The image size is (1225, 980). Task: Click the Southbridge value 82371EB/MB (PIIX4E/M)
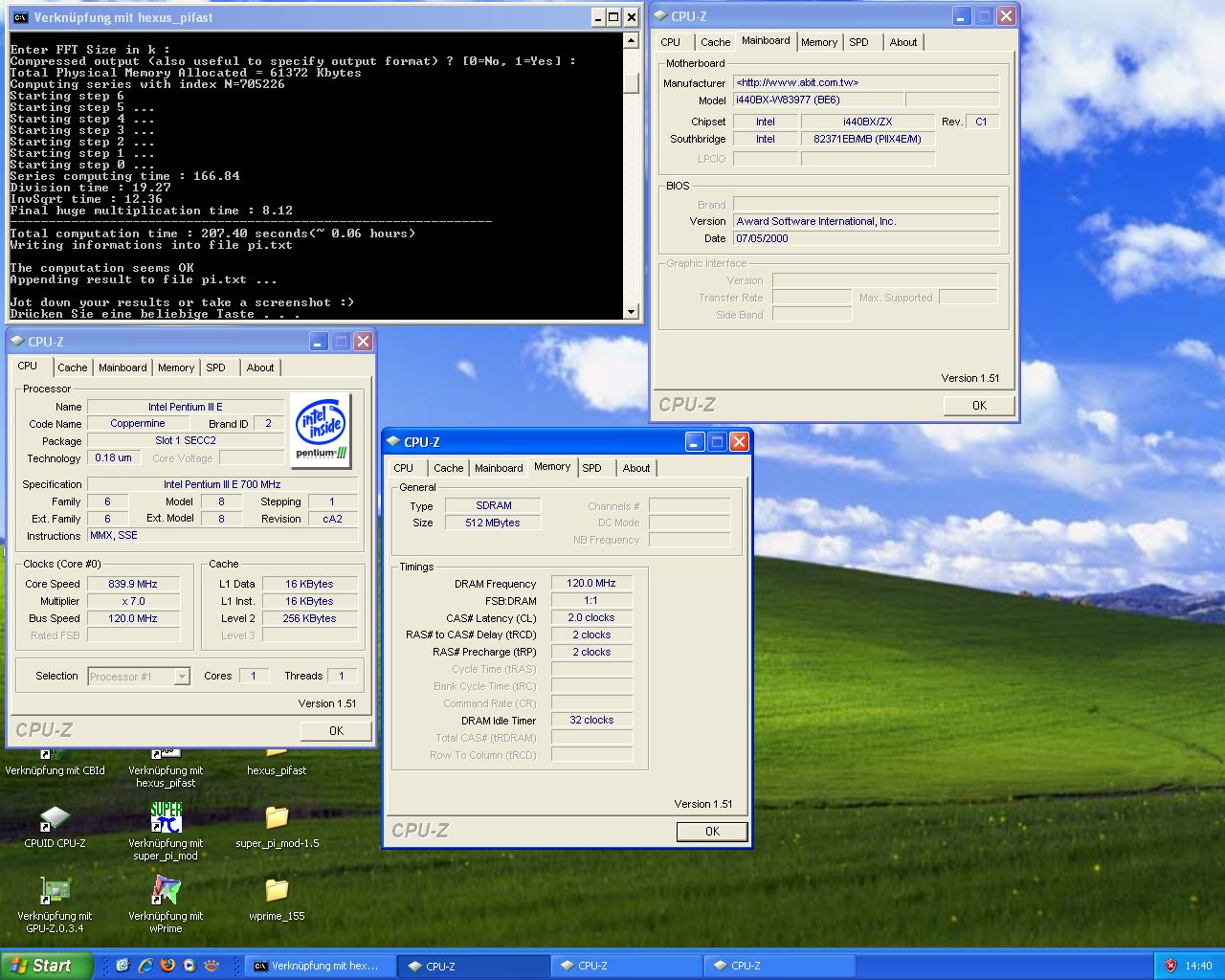click(867, 139)
